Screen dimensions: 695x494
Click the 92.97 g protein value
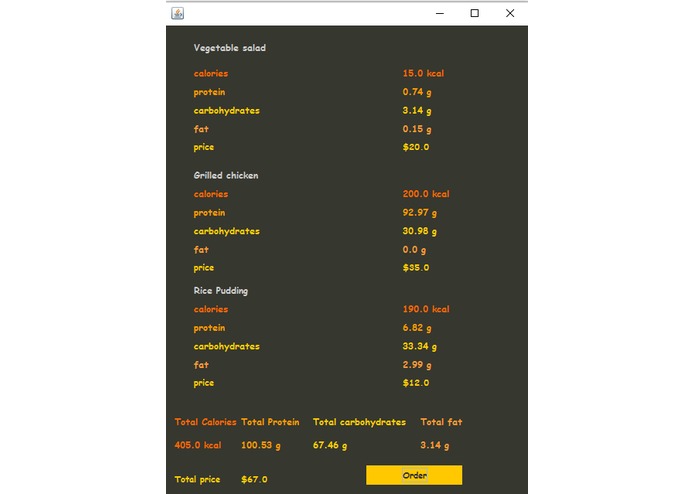(420, 213)
